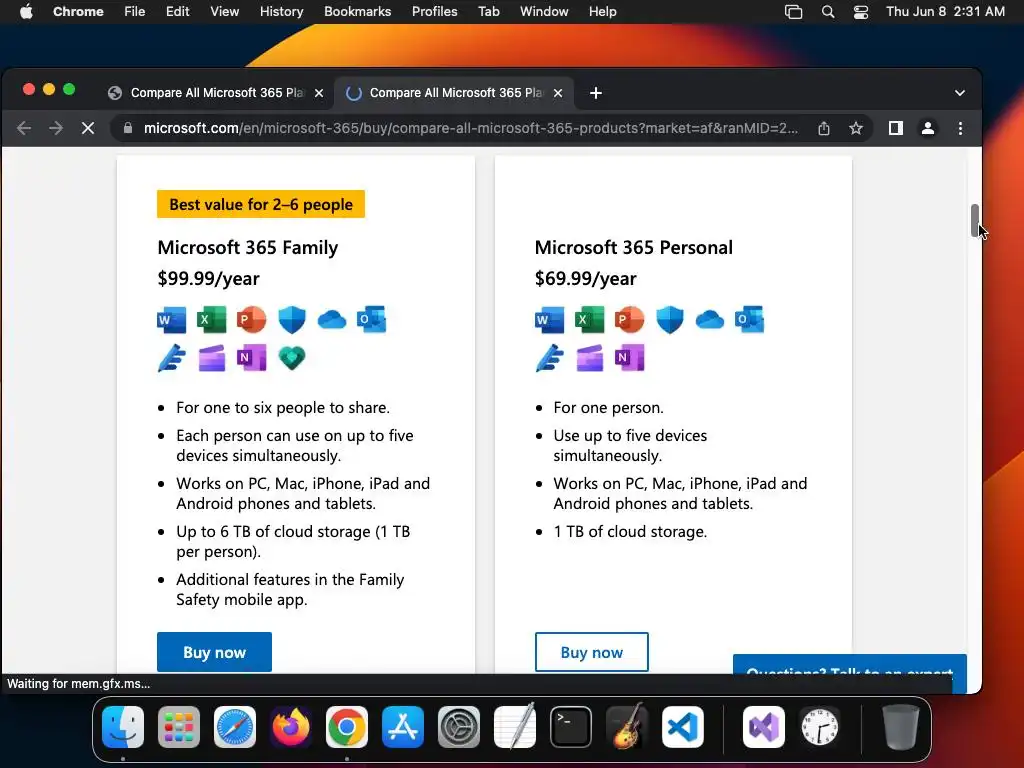
Task: Click the Clipchamp icon under Personal plan
Action: pos(589,358)
